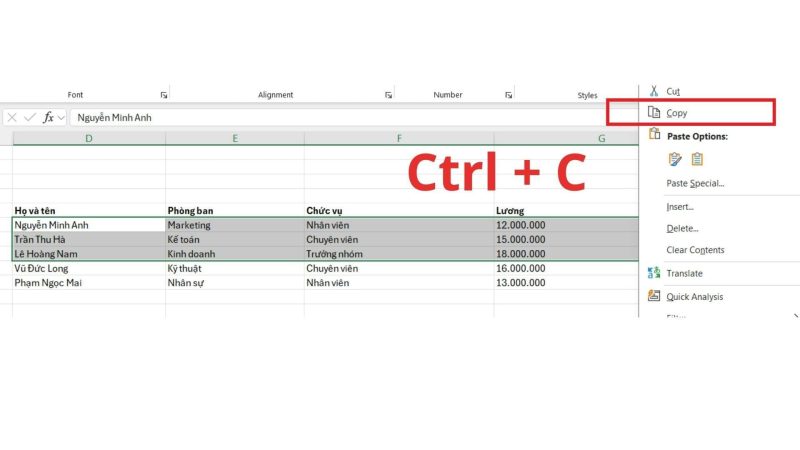Viewport: 800px width, 450px height.
Task: Select column E header
Action: 235,138
